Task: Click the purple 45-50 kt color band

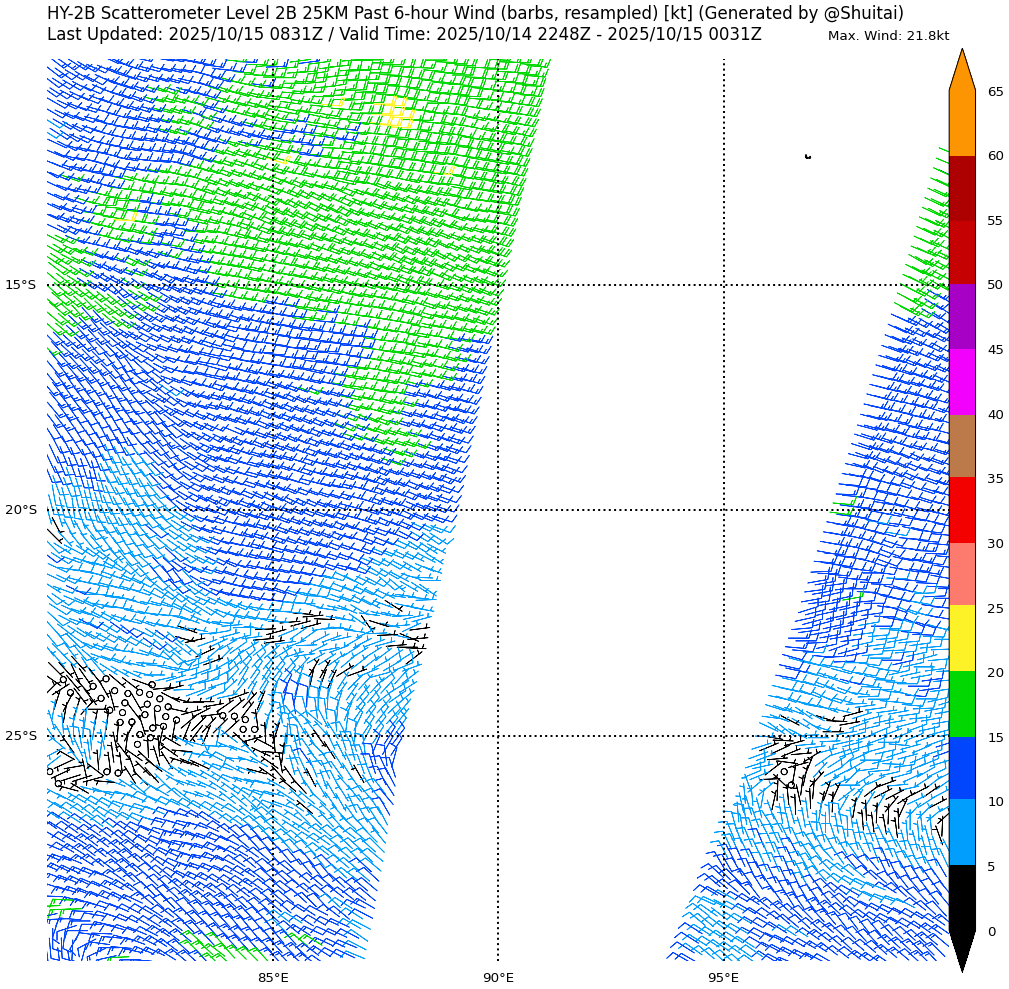Action: [x=961, y=317]
